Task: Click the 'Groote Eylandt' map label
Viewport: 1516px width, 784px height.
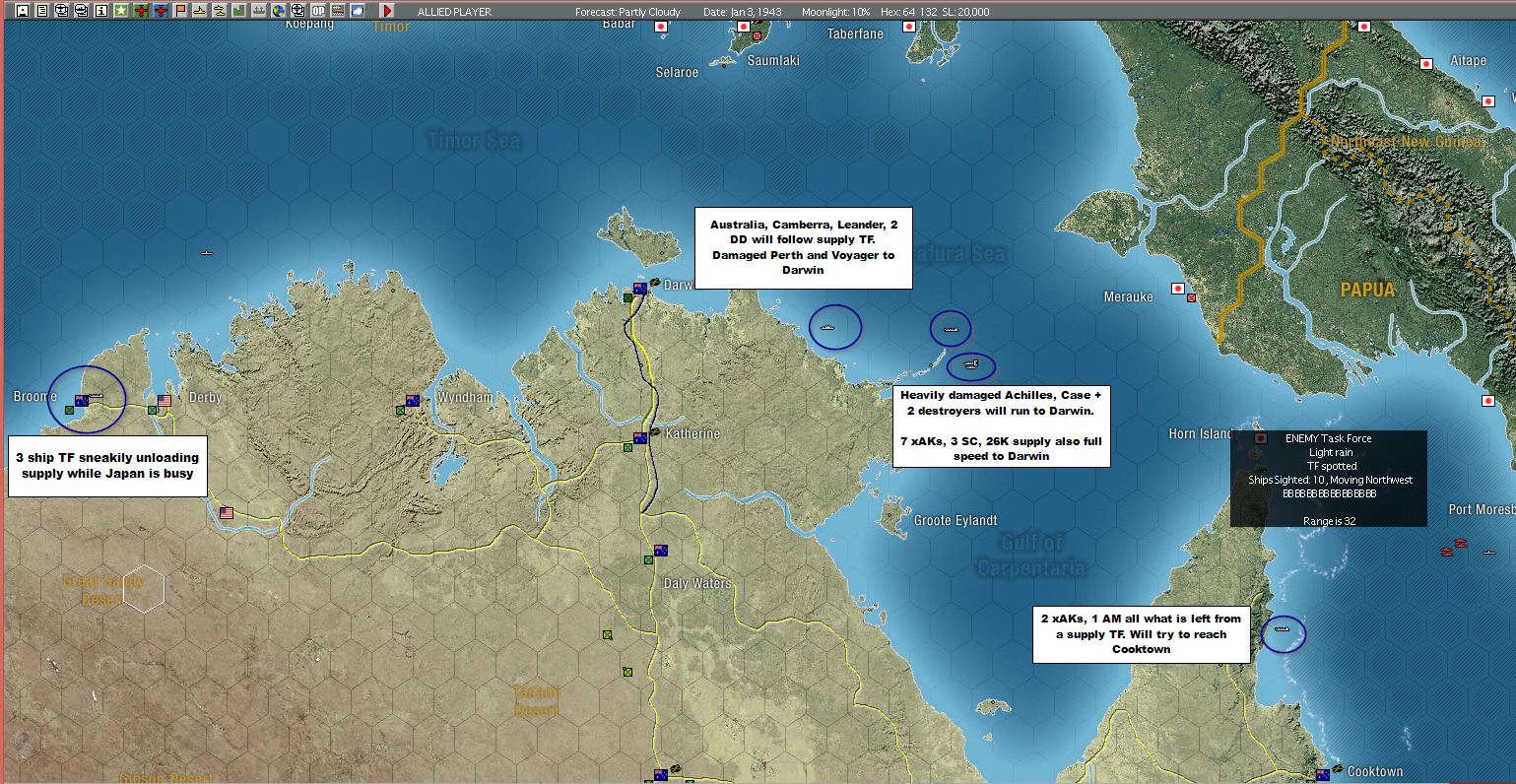Action: click(x=956, y=520)
